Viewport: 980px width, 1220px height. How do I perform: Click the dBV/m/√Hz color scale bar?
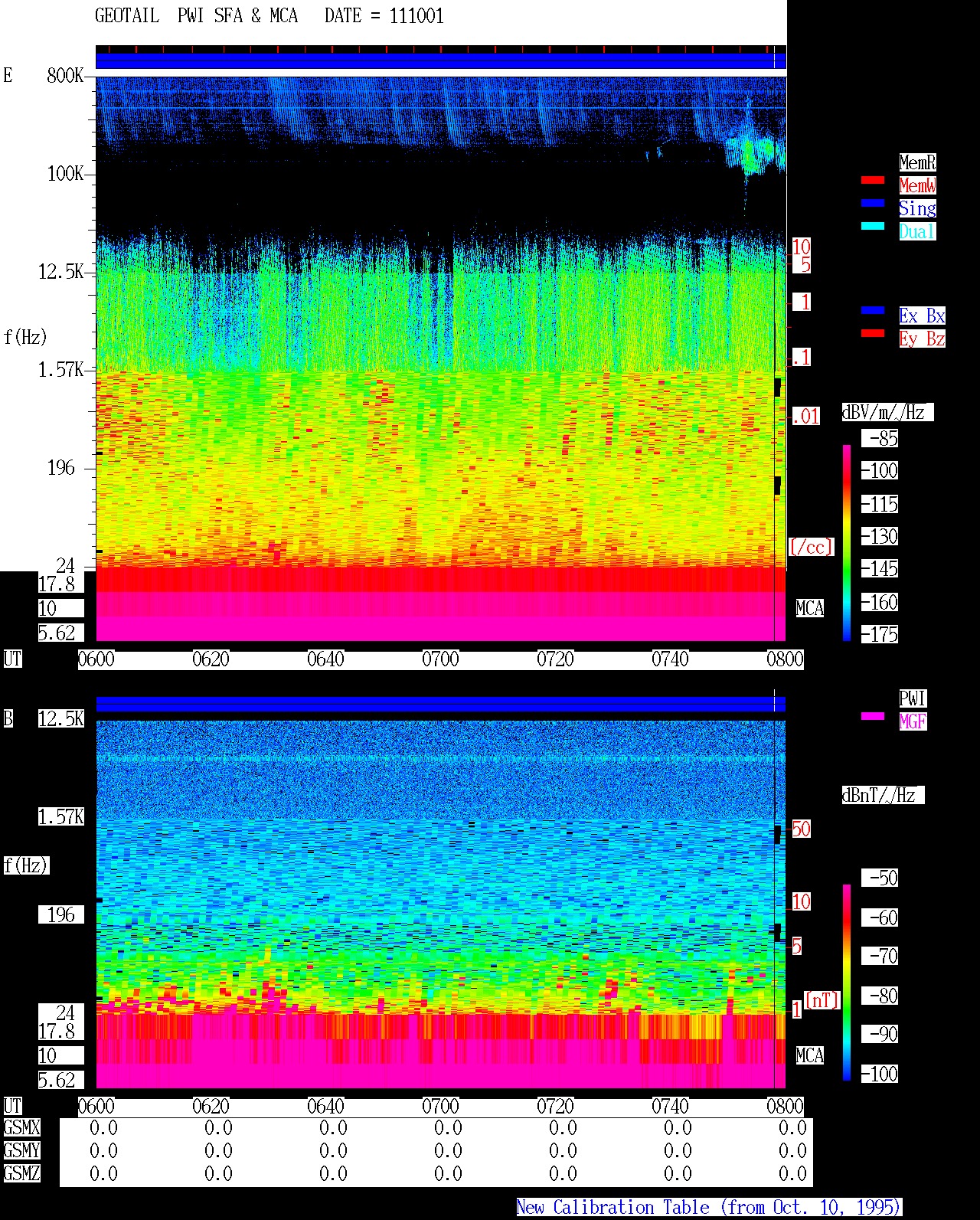coord(847,542)
